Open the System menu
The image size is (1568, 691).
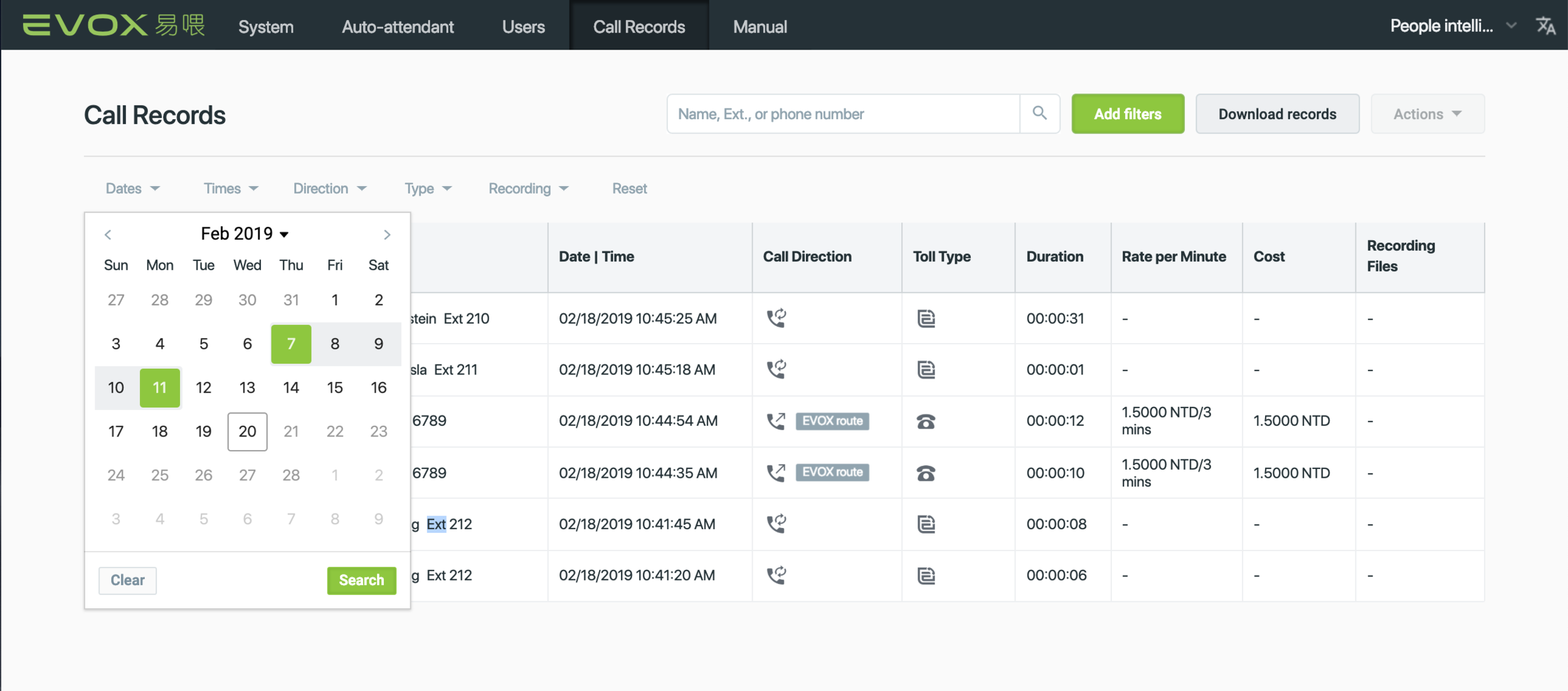[266, 26]
